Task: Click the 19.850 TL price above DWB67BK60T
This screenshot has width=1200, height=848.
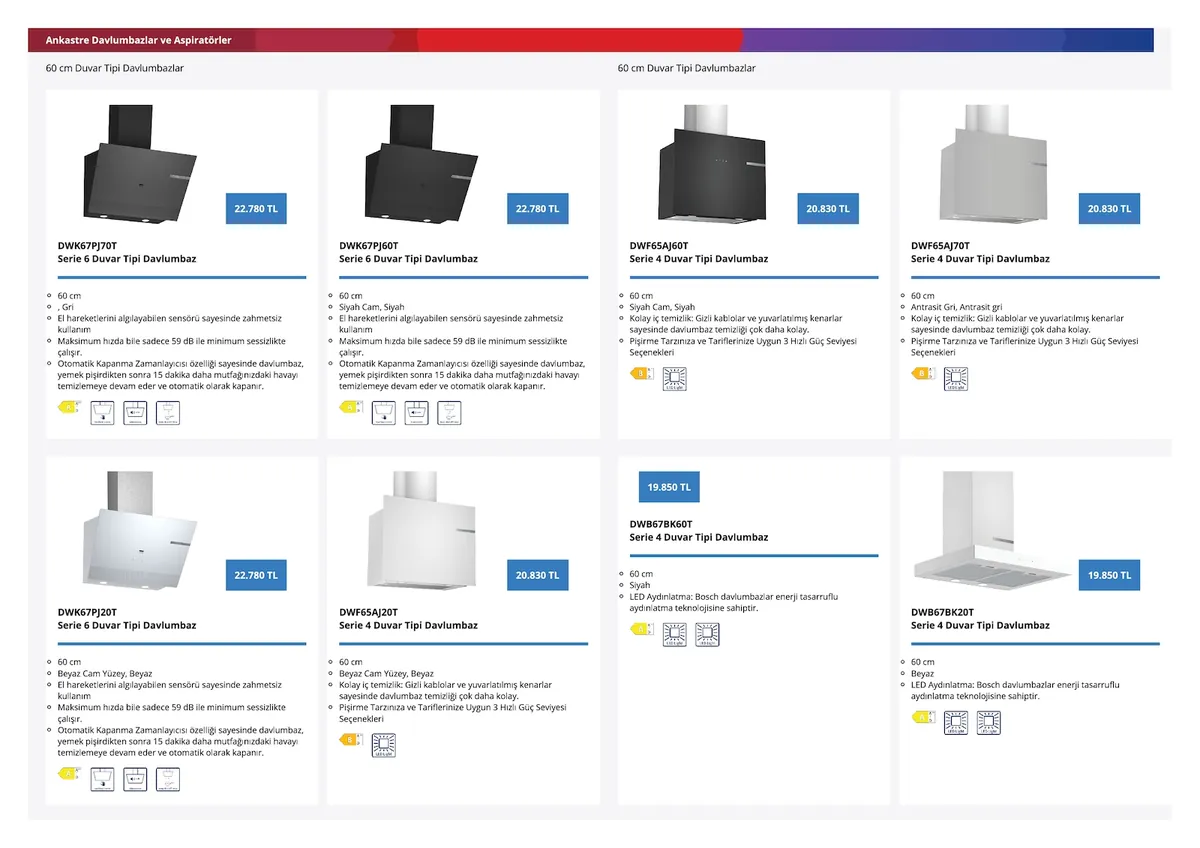Action: pyautogui.click(x=669, y=487)
